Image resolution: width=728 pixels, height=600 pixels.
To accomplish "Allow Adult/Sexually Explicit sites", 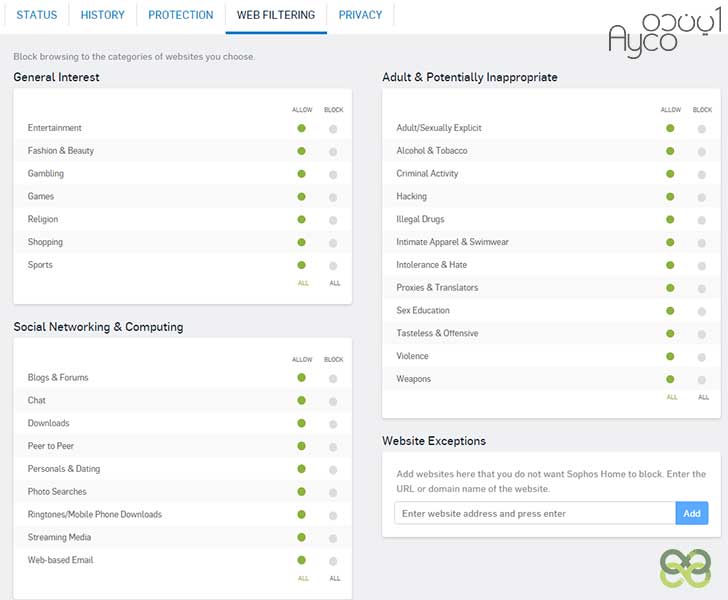I will [670, 128].
